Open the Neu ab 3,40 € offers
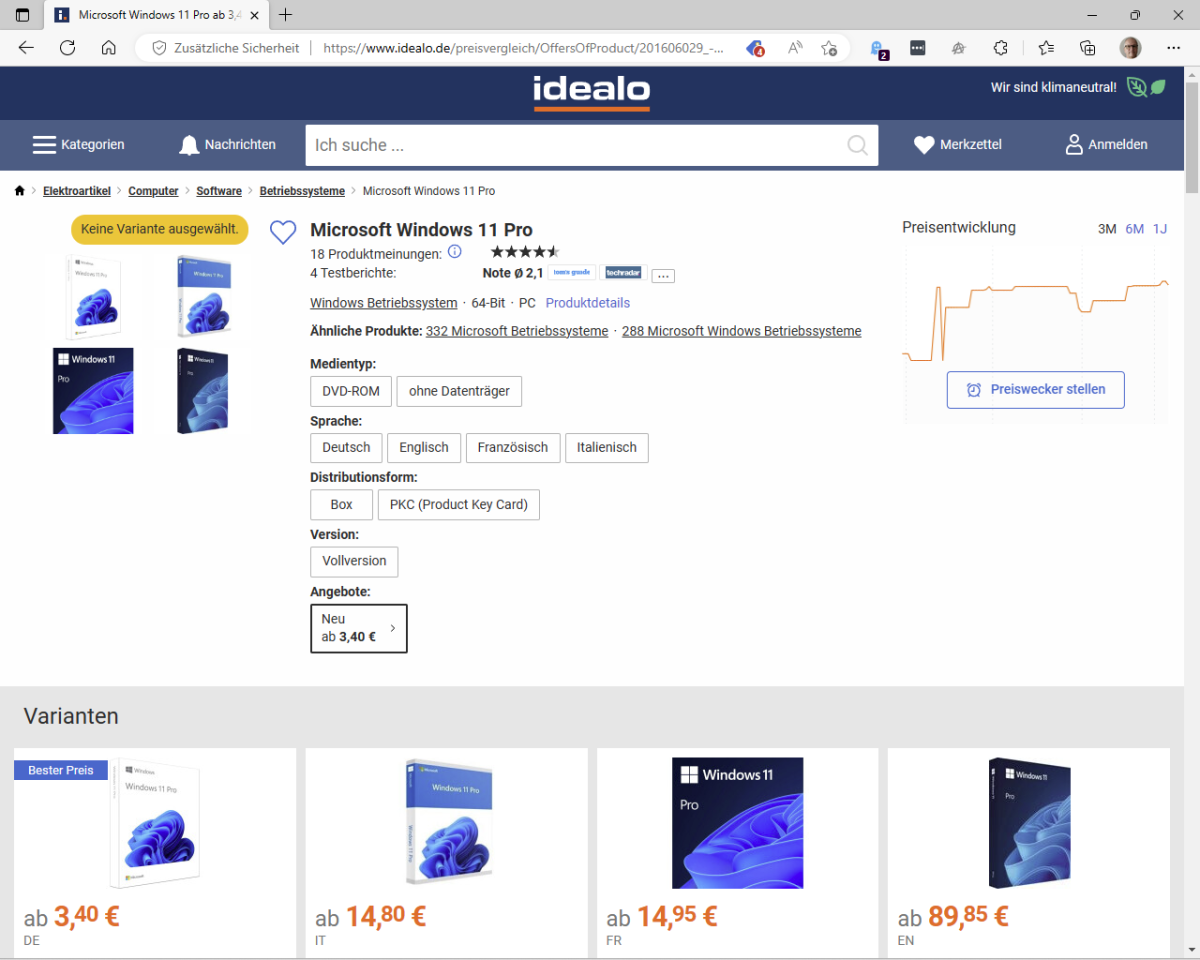The height and width of the screenshot is (960, 1200). tap(359, 628)
